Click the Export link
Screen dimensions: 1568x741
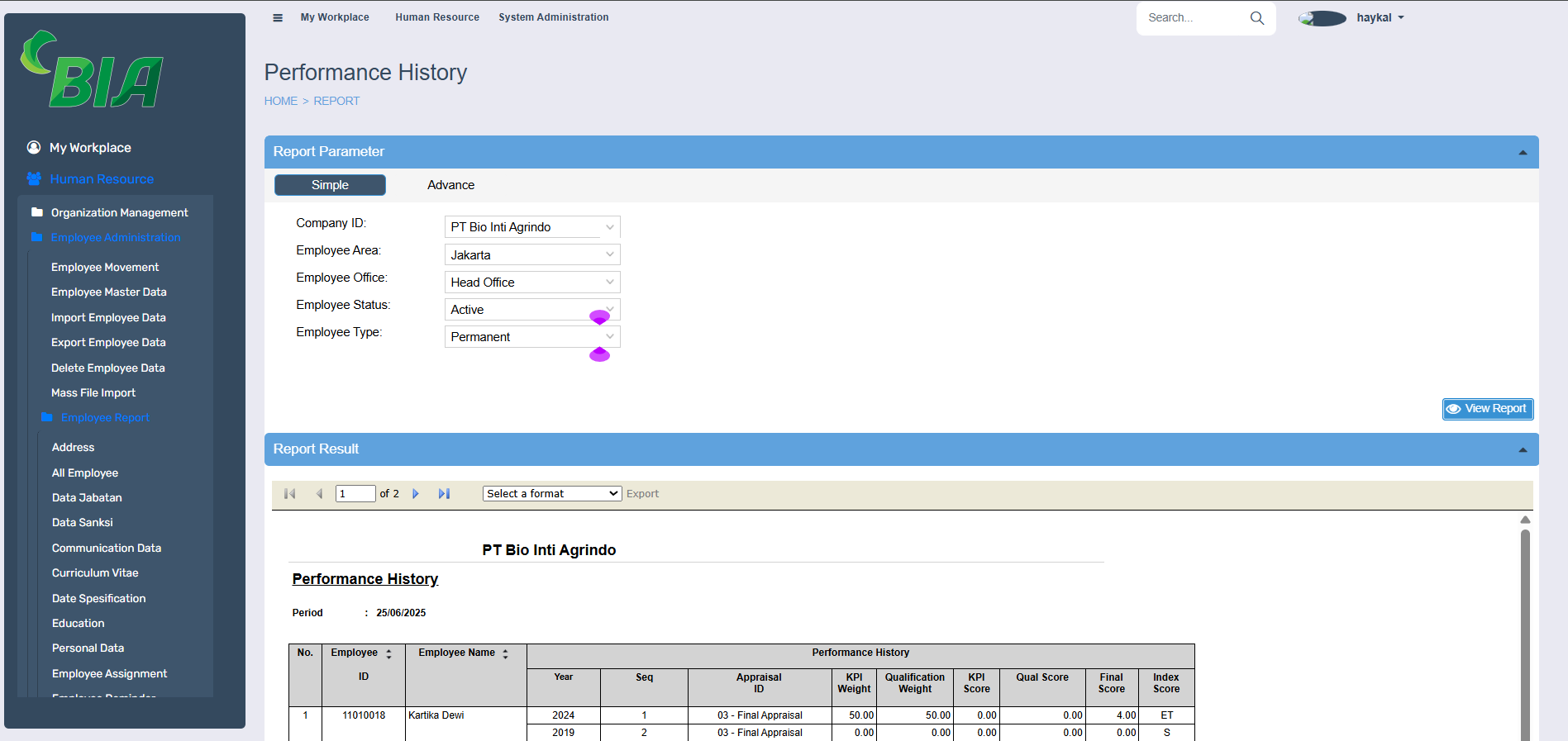pyautogui.click(x=642, y=494)
